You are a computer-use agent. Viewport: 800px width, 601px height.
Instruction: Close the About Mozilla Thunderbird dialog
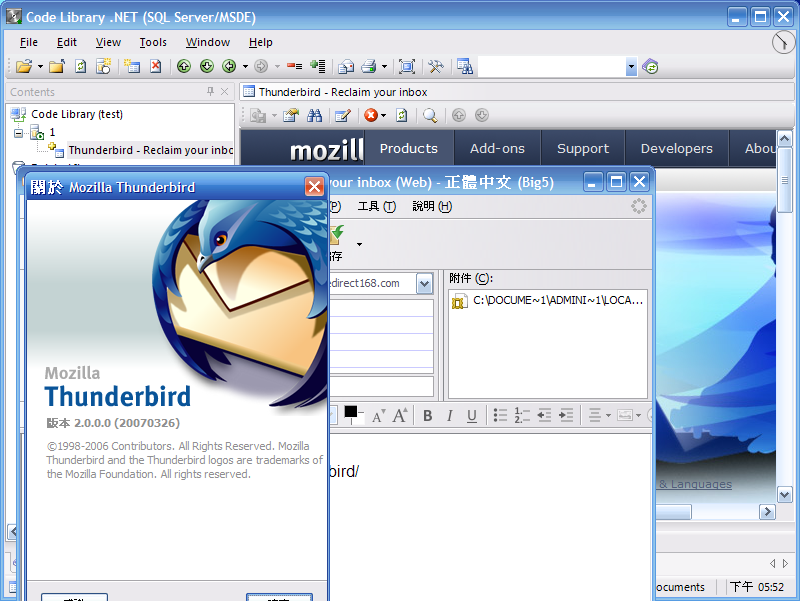pos(314,187)
